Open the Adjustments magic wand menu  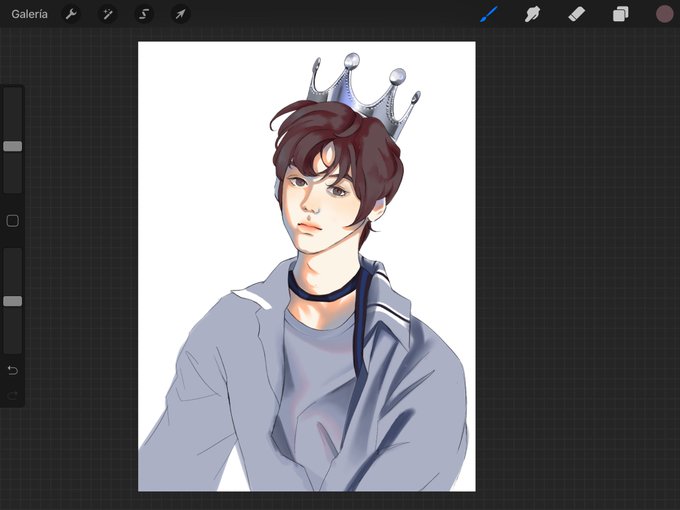coord(108,14)
